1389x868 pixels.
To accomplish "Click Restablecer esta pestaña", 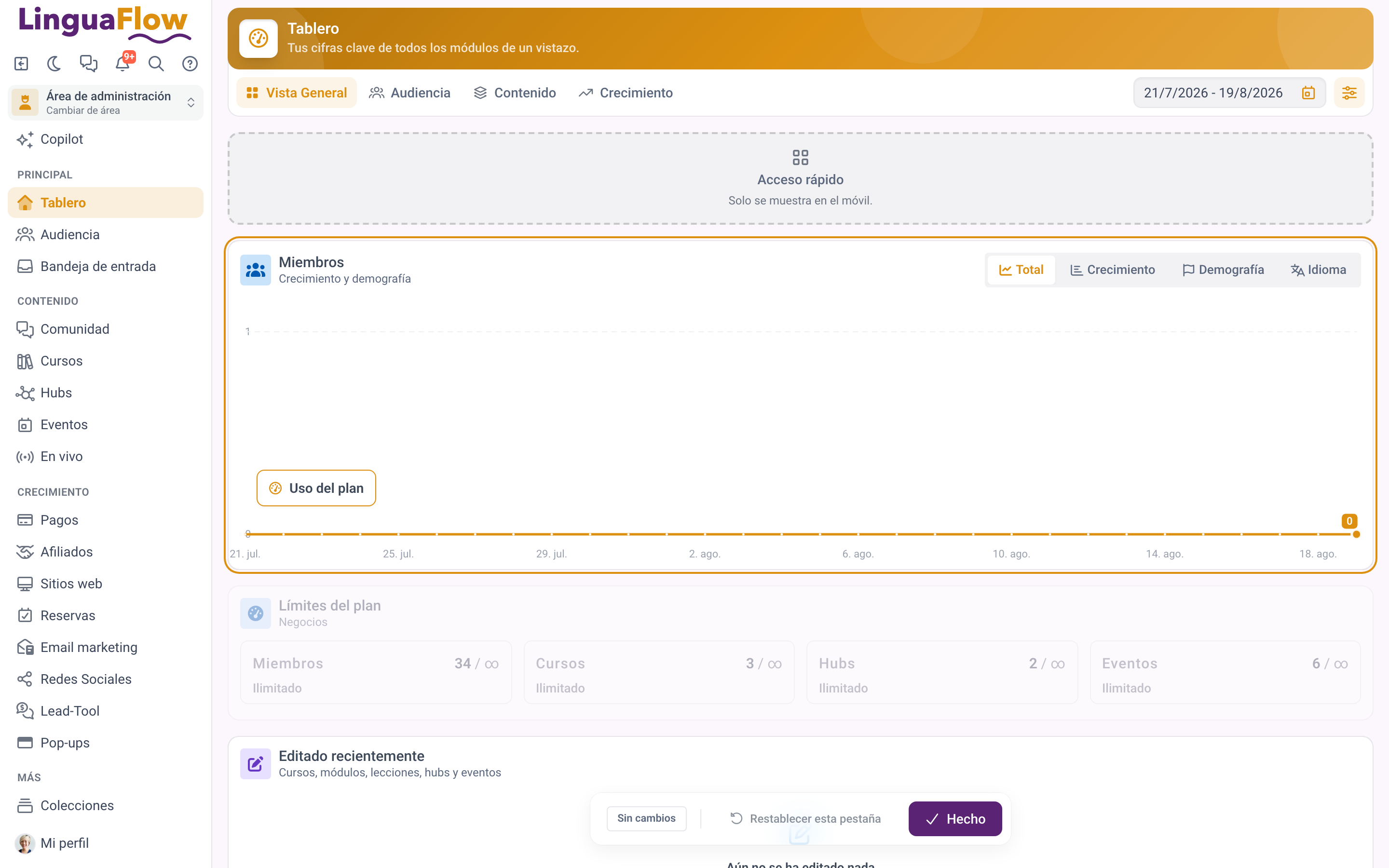I will tap(805, 819).
